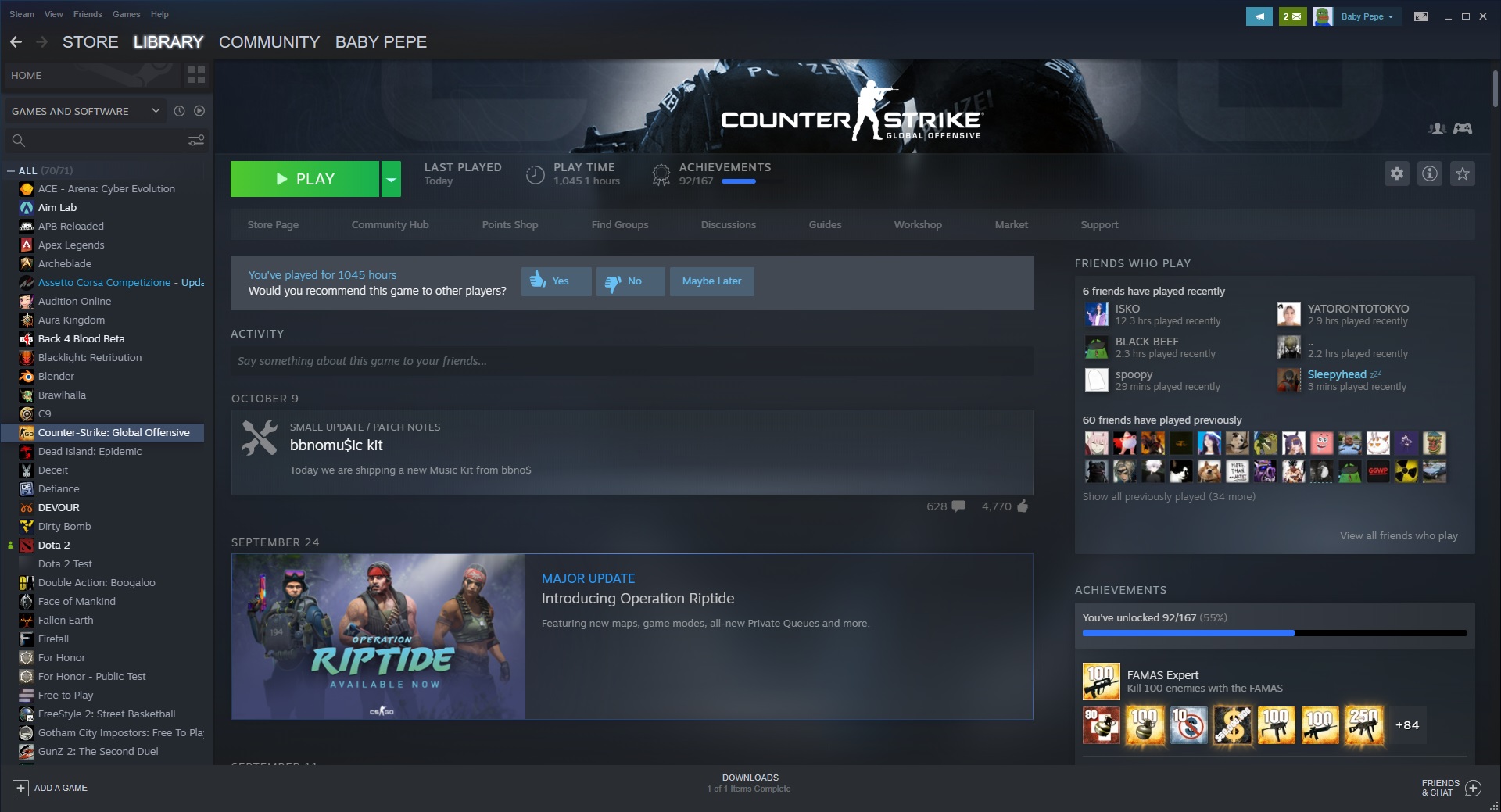Image resolution: width=1501 pixels, height=812 pixels.
Task: Select Apex Legends in library list
Action: (x=103, y=245)
